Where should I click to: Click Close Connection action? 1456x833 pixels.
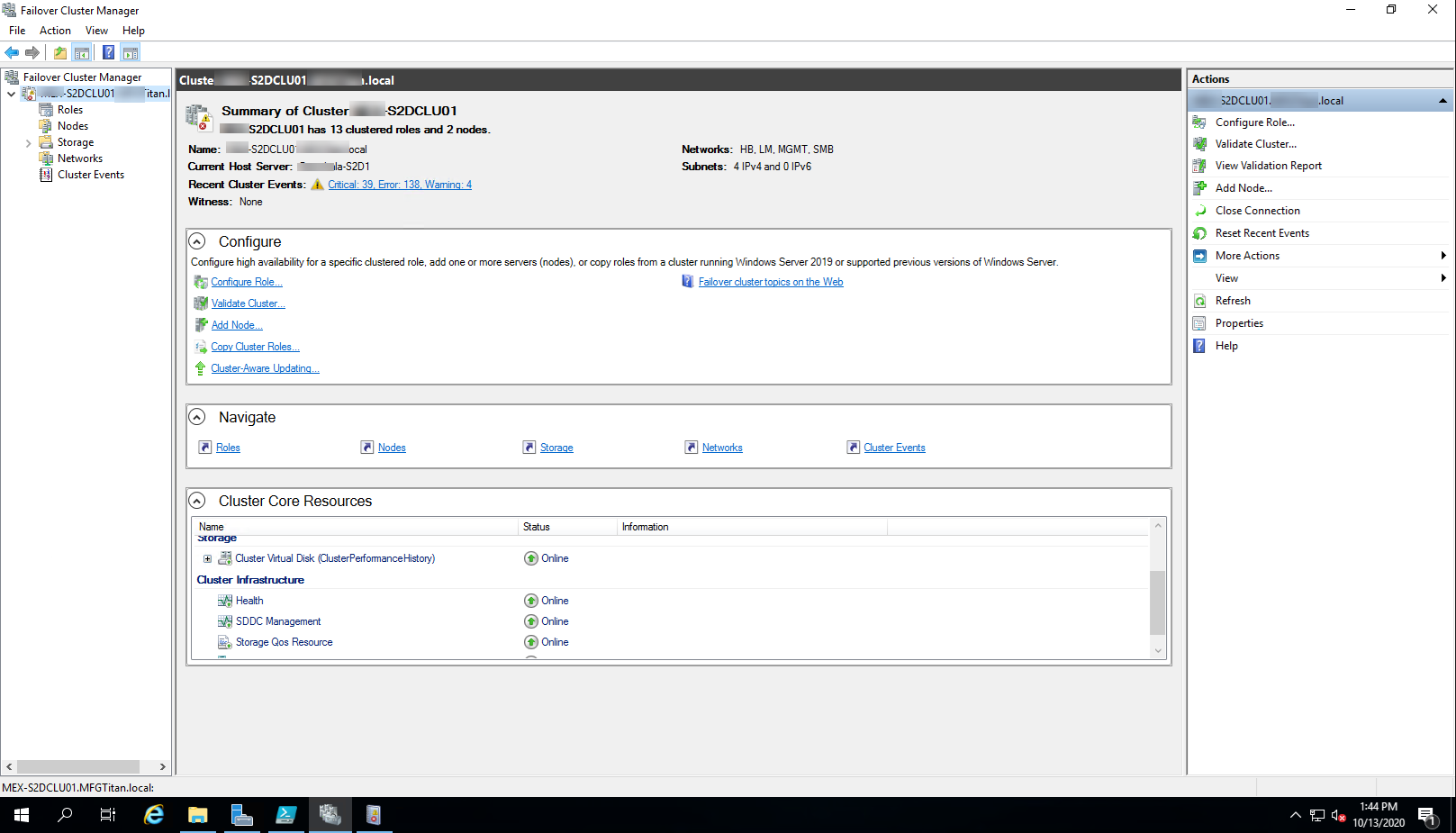[1258, 211]
